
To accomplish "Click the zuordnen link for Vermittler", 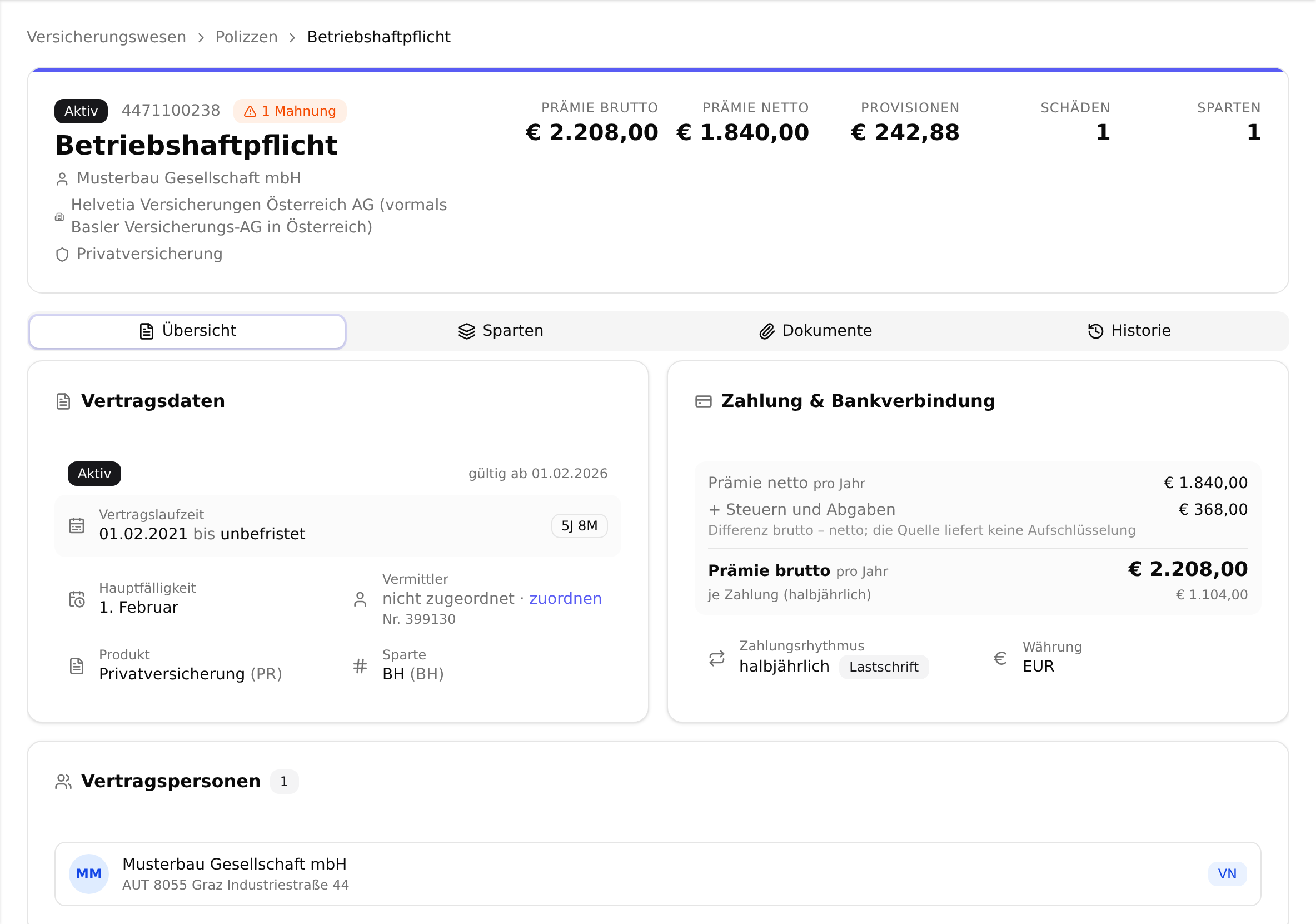I will (x=565, y=598).
